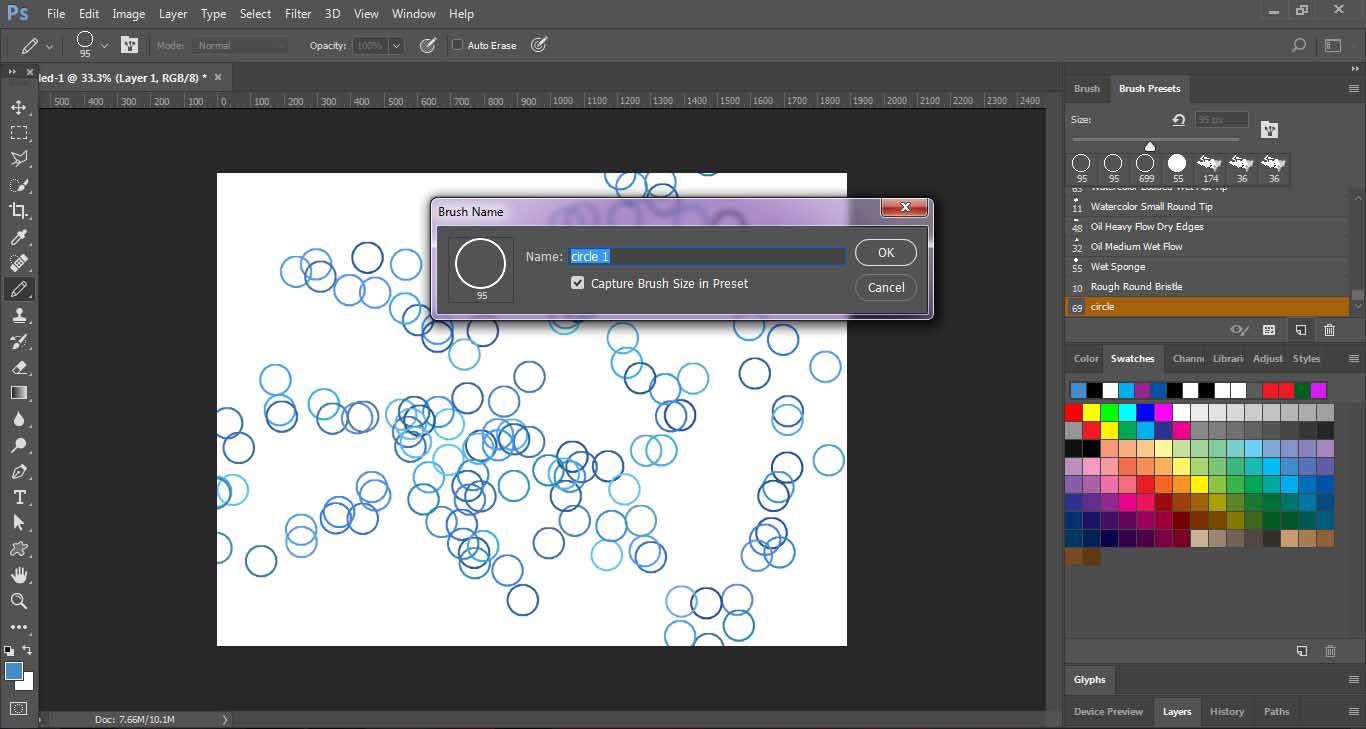Open the Filter menu
1366x729 pixels.
click(x=298, y=14)
